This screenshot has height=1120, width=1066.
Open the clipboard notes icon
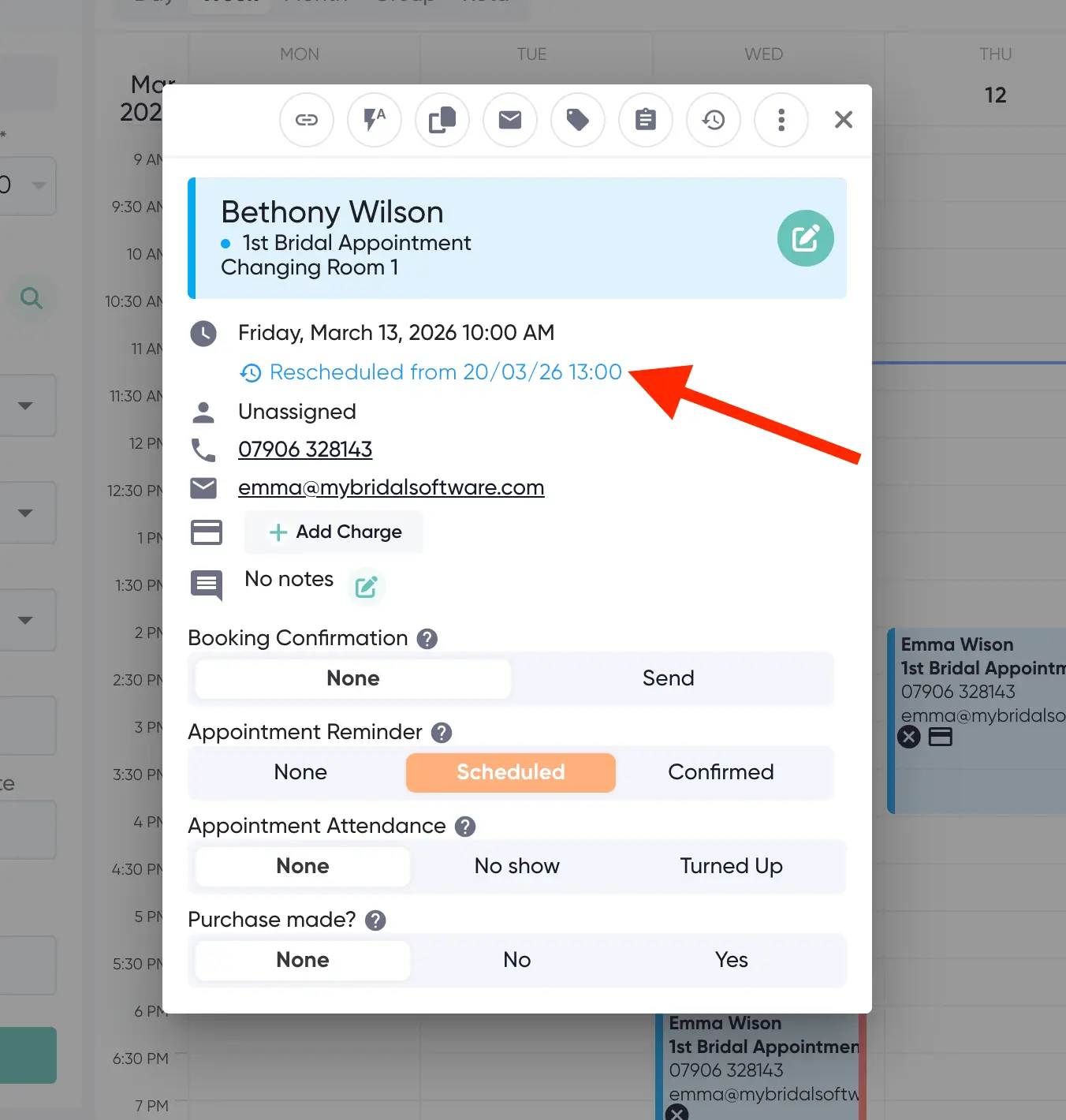pos(646,120)
